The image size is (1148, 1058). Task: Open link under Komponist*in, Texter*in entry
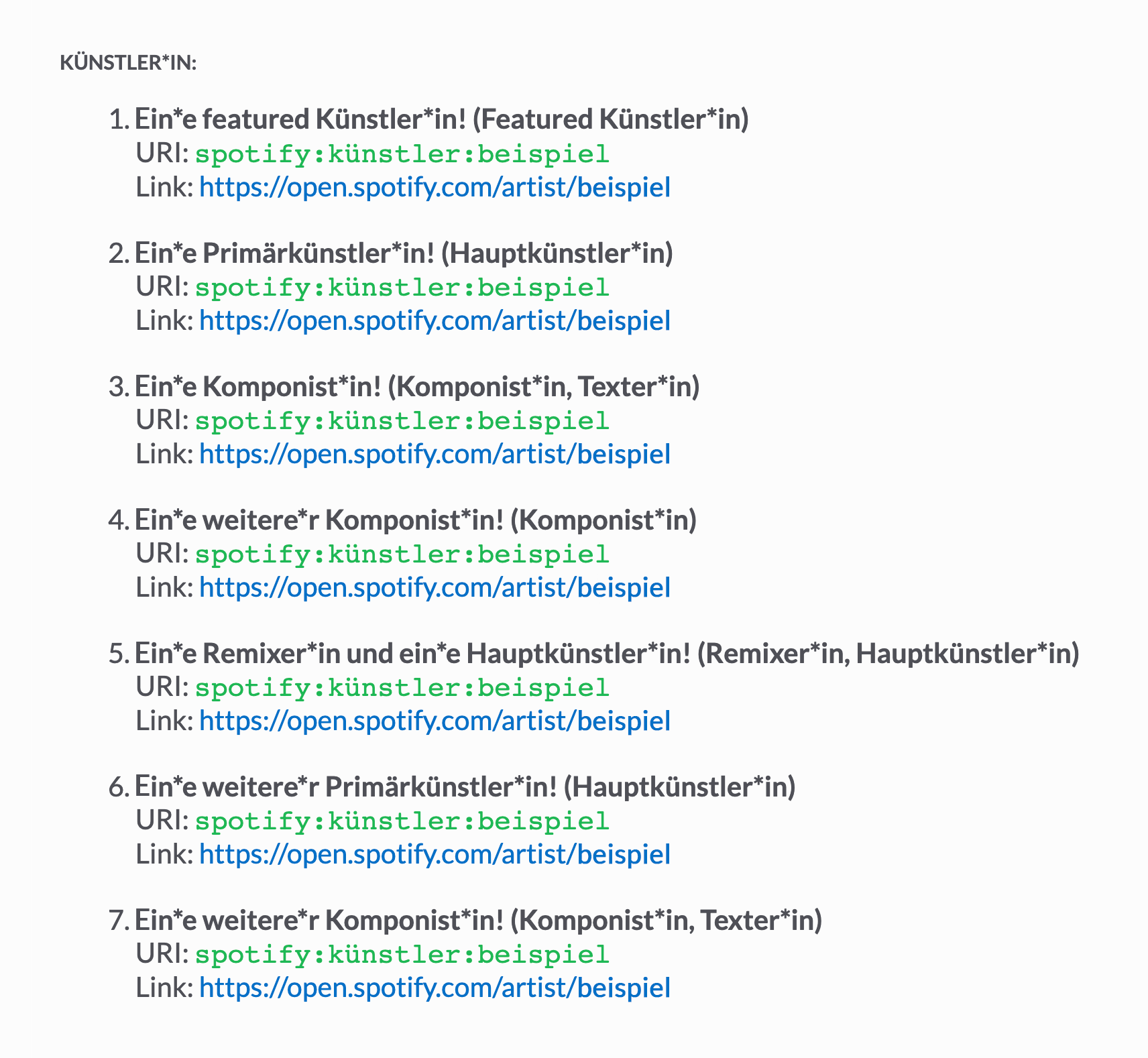pos(435,454)
